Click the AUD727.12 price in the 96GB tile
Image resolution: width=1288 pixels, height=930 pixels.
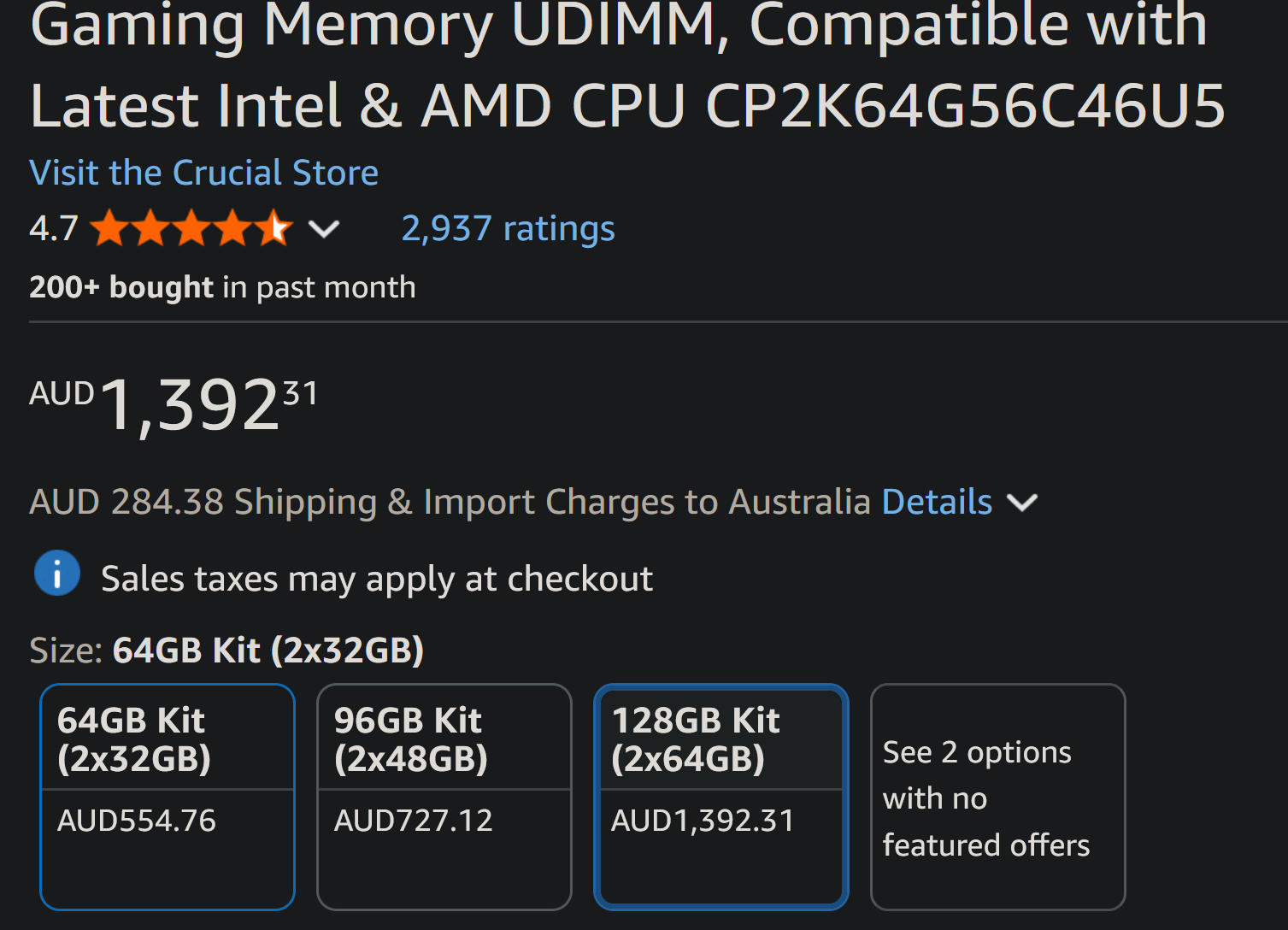(x=414, y=821)
